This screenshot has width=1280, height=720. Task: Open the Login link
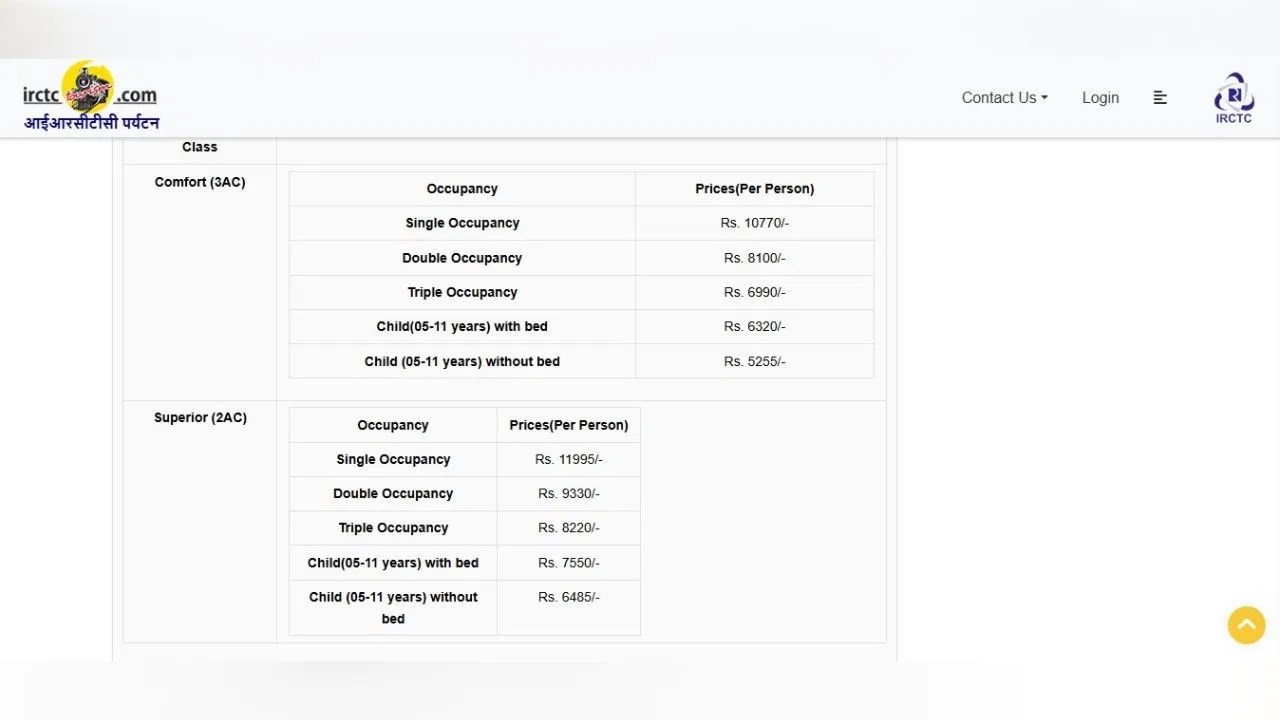point(1100,98)
